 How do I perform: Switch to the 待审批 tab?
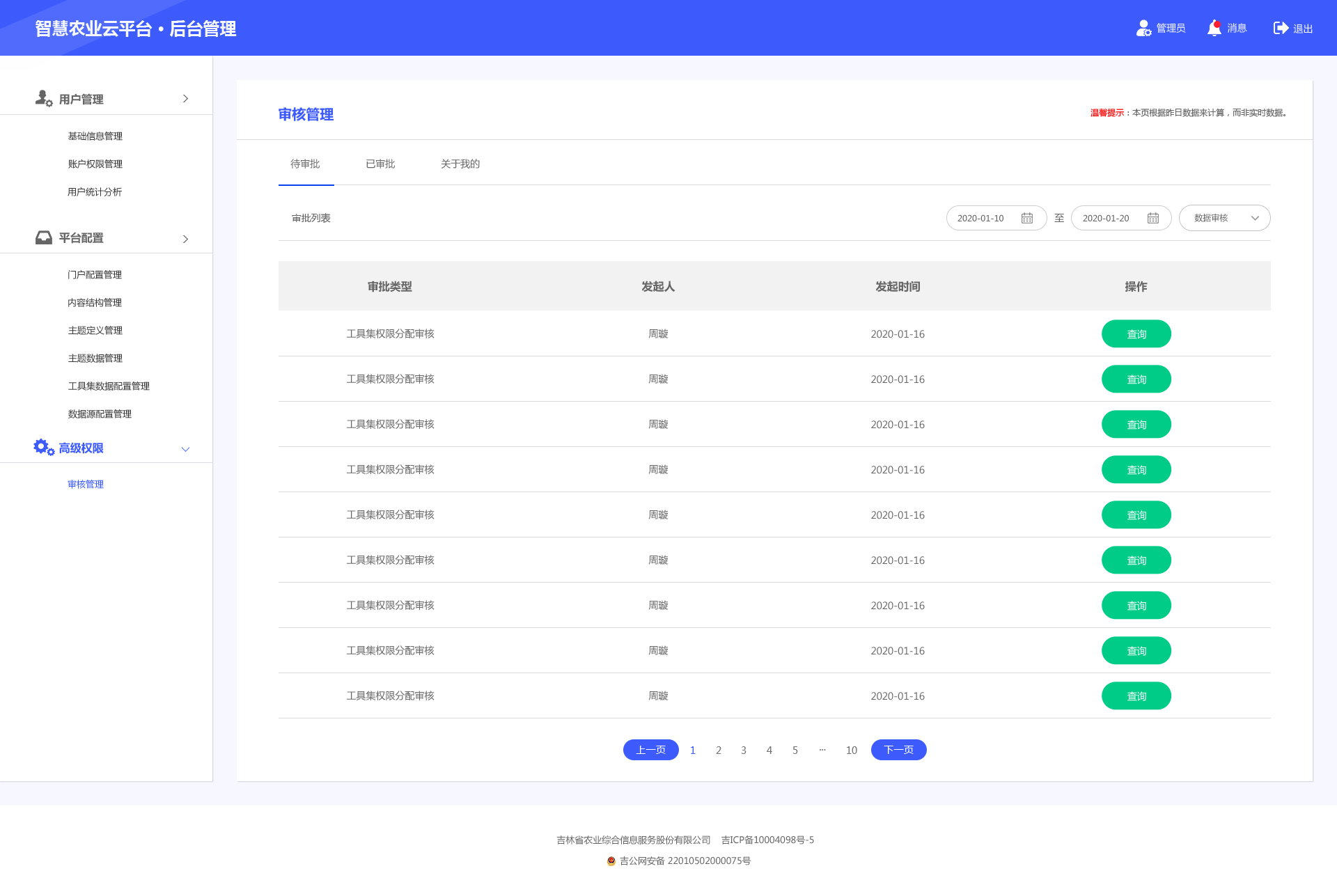305,164
